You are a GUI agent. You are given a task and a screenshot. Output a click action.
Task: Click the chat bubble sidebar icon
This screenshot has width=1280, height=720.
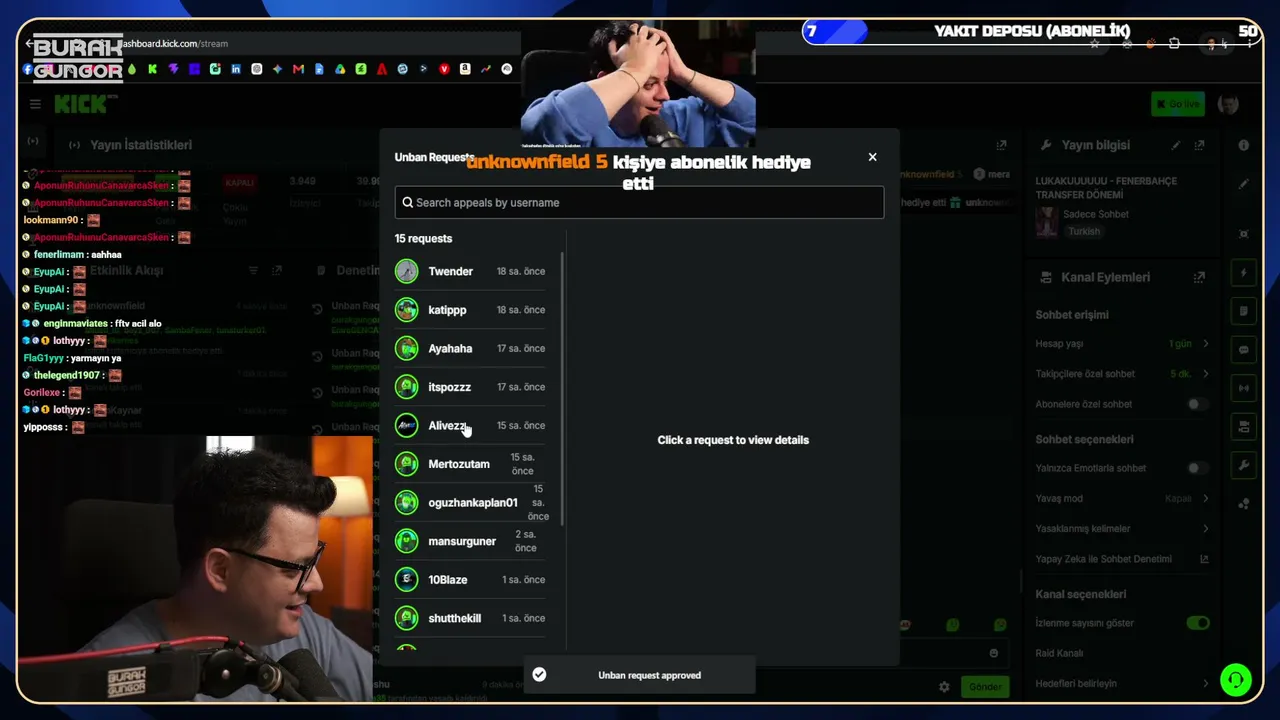click(x=1244, y=350)
